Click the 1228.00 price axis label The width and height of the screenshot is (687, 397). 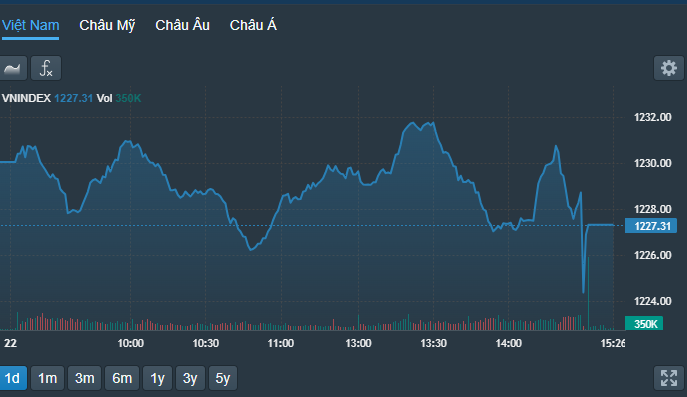coord(652,209)
